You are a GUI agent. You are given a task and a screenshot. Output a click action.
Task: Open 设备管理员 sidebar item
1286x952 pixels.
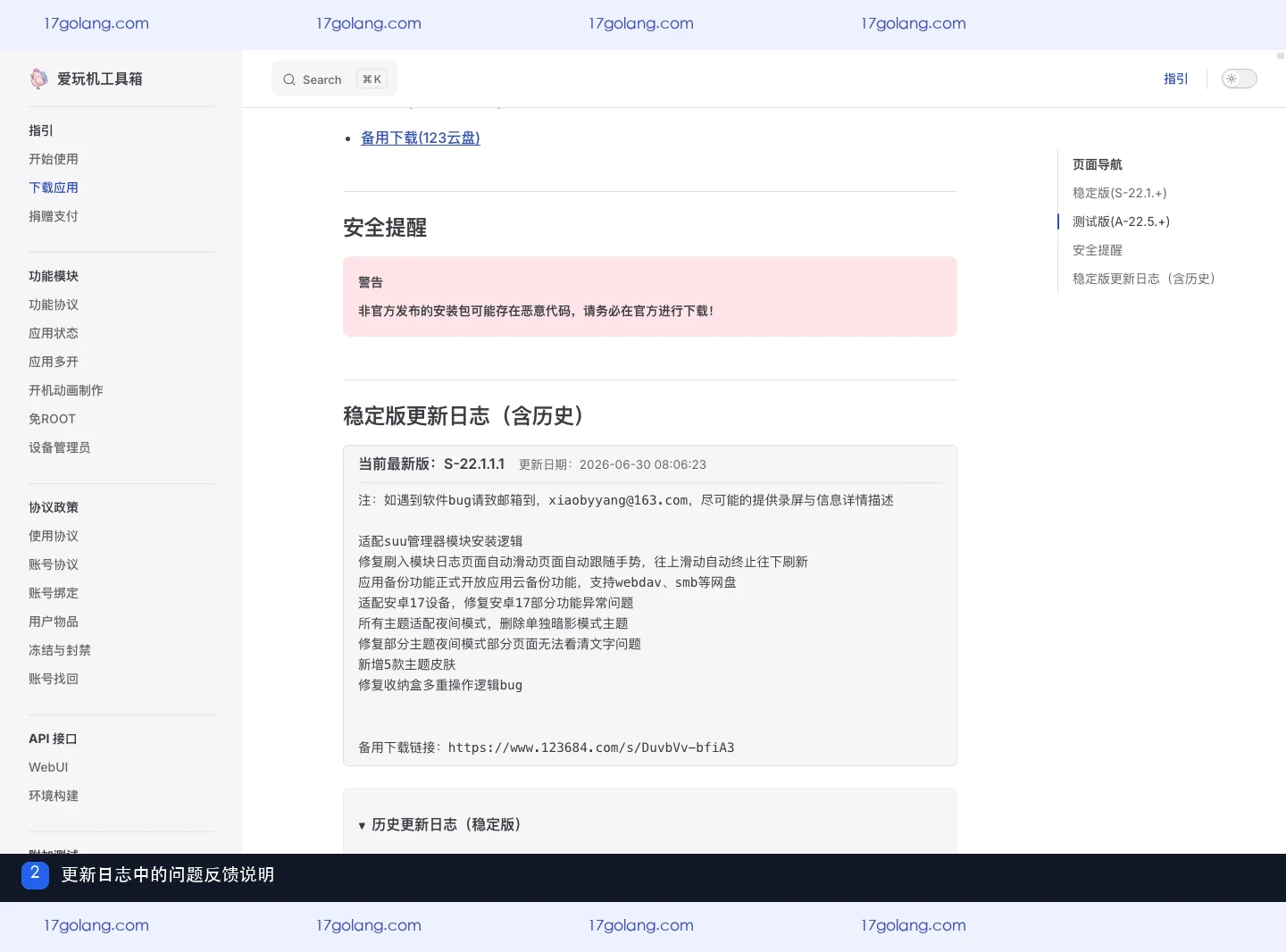point(60,447)
